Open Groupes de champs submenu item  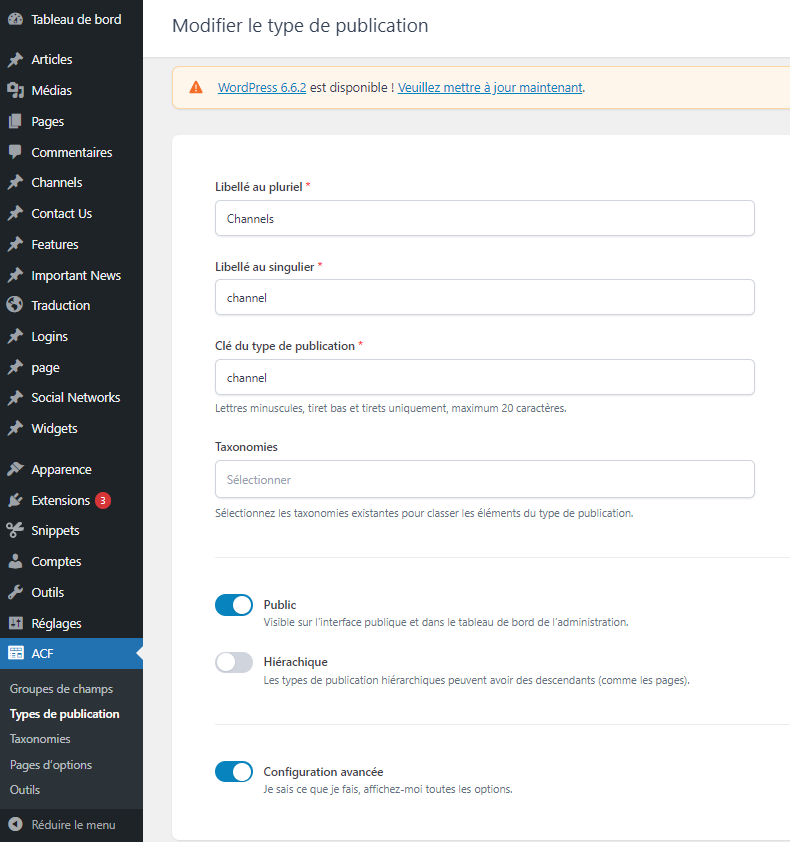point(61,689)
